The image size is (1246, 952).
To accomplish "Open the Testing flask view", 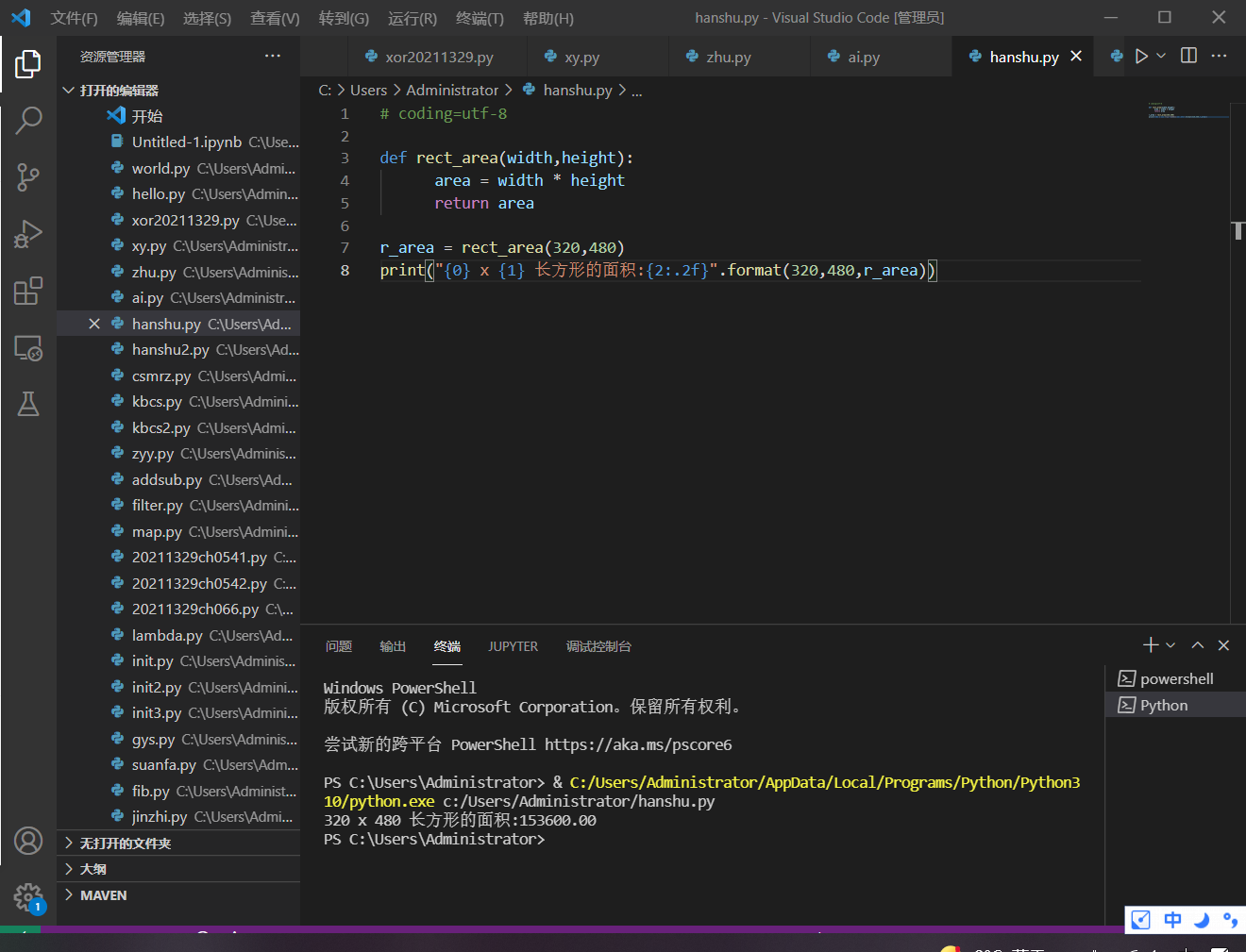I will point(28,405).
